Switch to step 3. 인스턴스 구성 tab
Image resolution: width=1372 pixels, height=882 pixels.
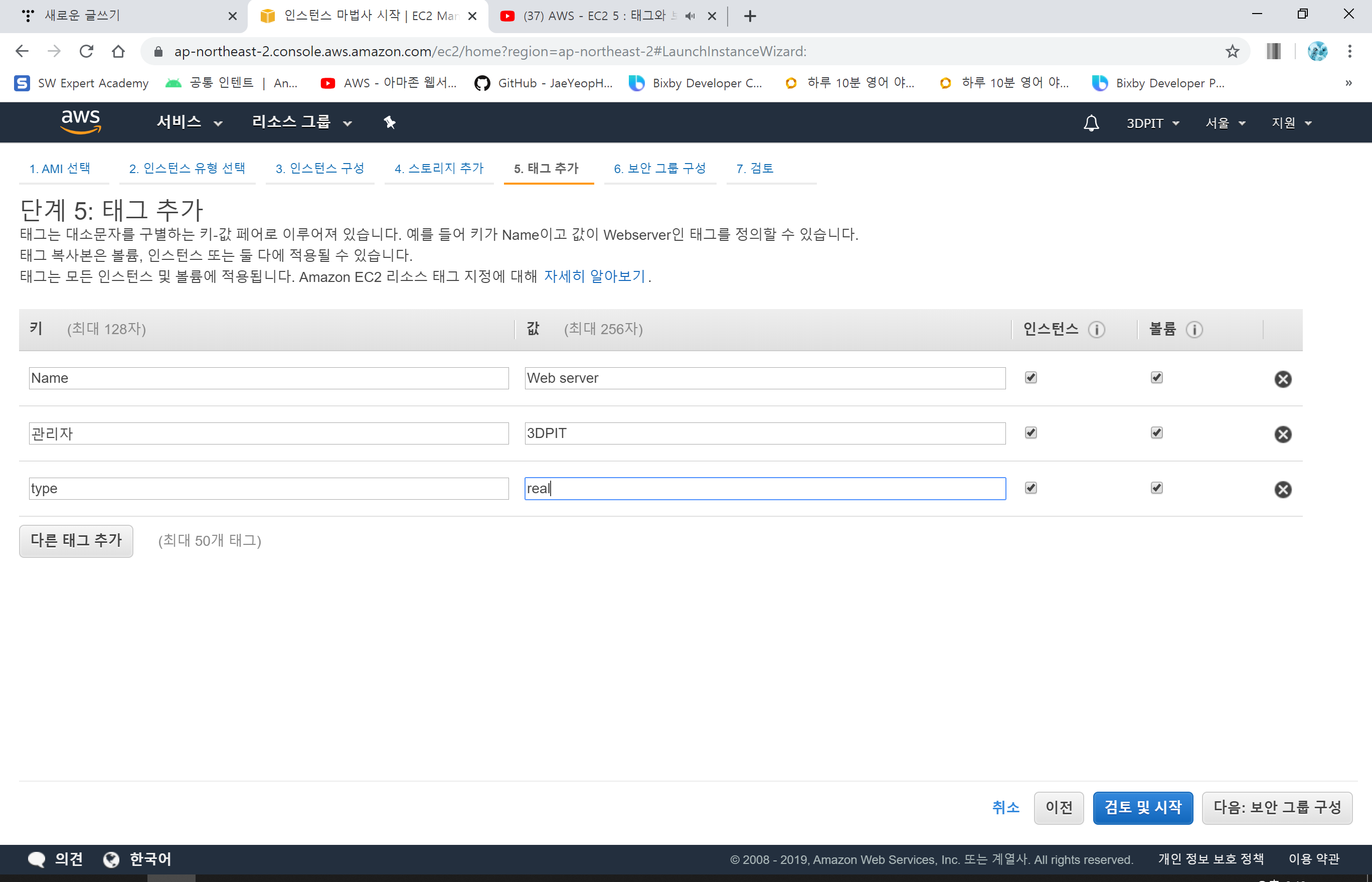[319, 169]
